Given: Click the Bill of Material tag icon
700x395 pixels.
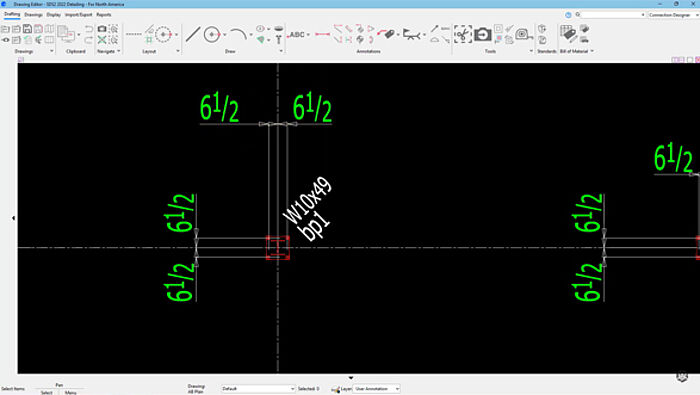Looking at the screenshot, I should point(568,34).
